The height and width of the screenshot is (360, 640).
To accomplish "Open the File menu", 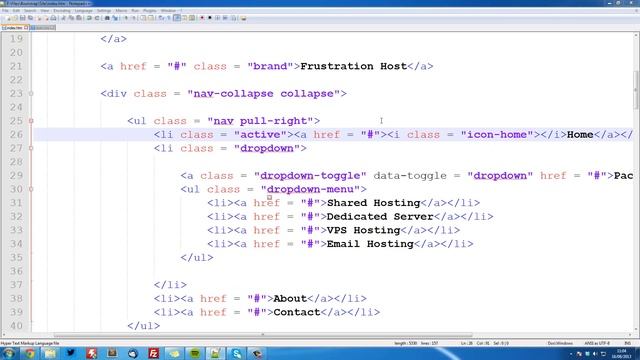I will pos(5,11).
